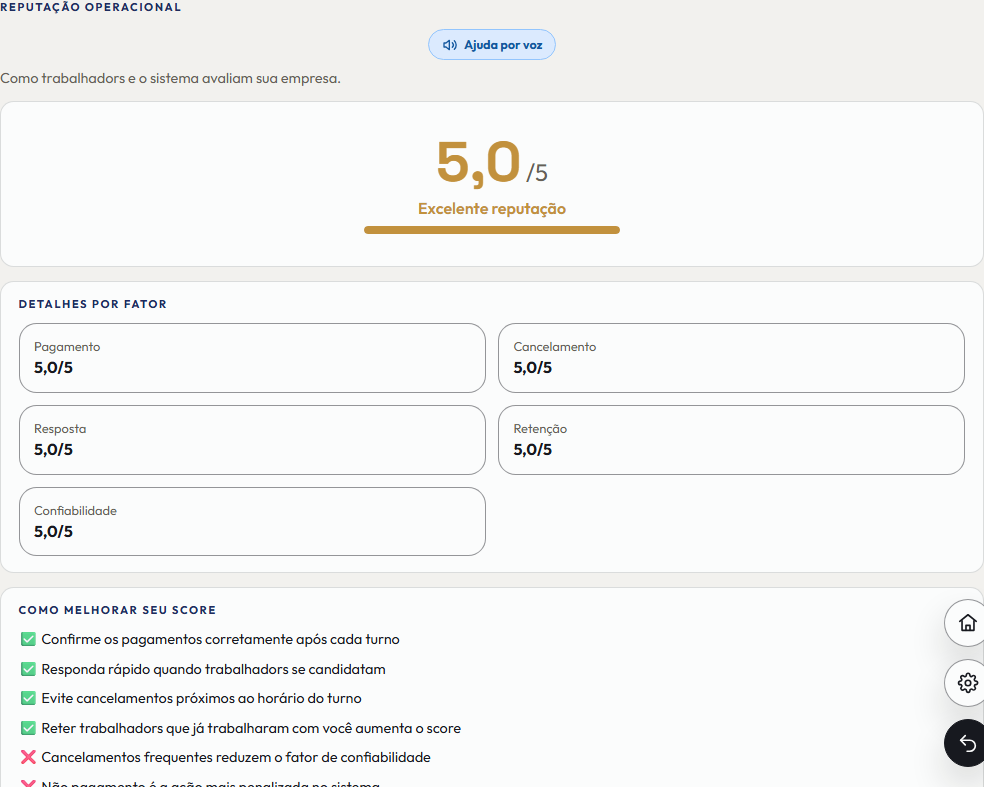Click the tip 'Evite cancelamentos próximos ao horário do turno'

[x=201, y=699]
